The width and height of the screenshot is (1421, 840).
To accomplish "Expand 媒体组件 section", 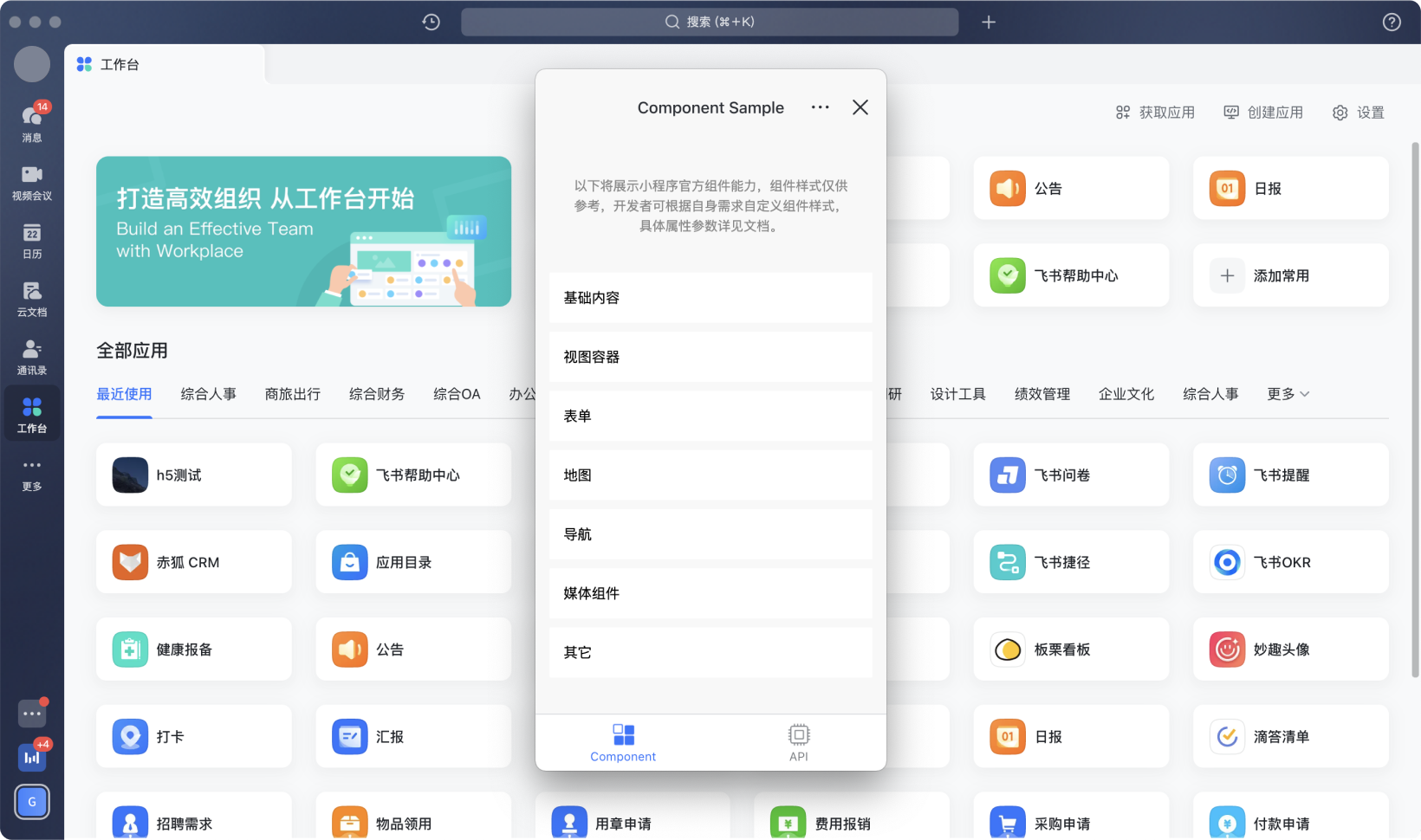I will click(x=710, y=593).
